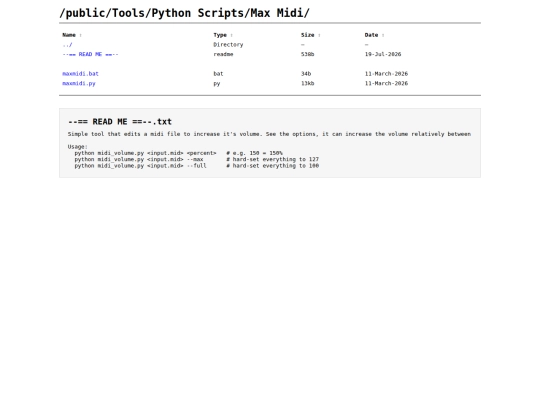Select the '13kb' size value

pos(308,83)
